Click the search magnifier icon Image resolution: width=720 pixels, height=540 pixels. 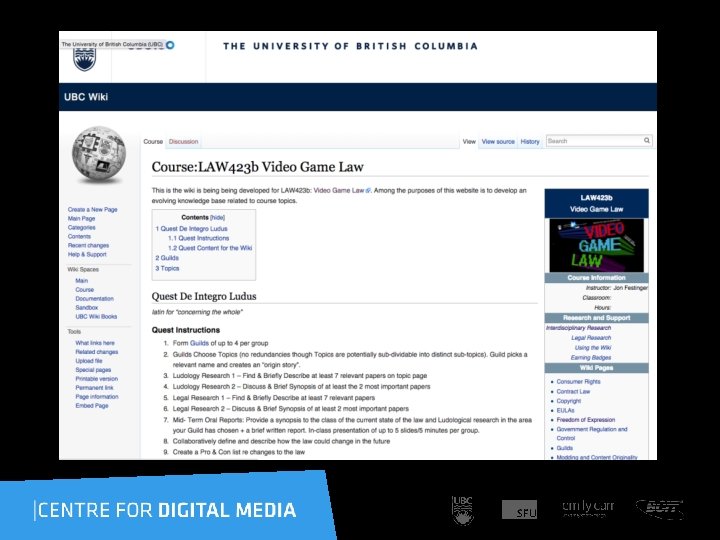coord(647,141)
